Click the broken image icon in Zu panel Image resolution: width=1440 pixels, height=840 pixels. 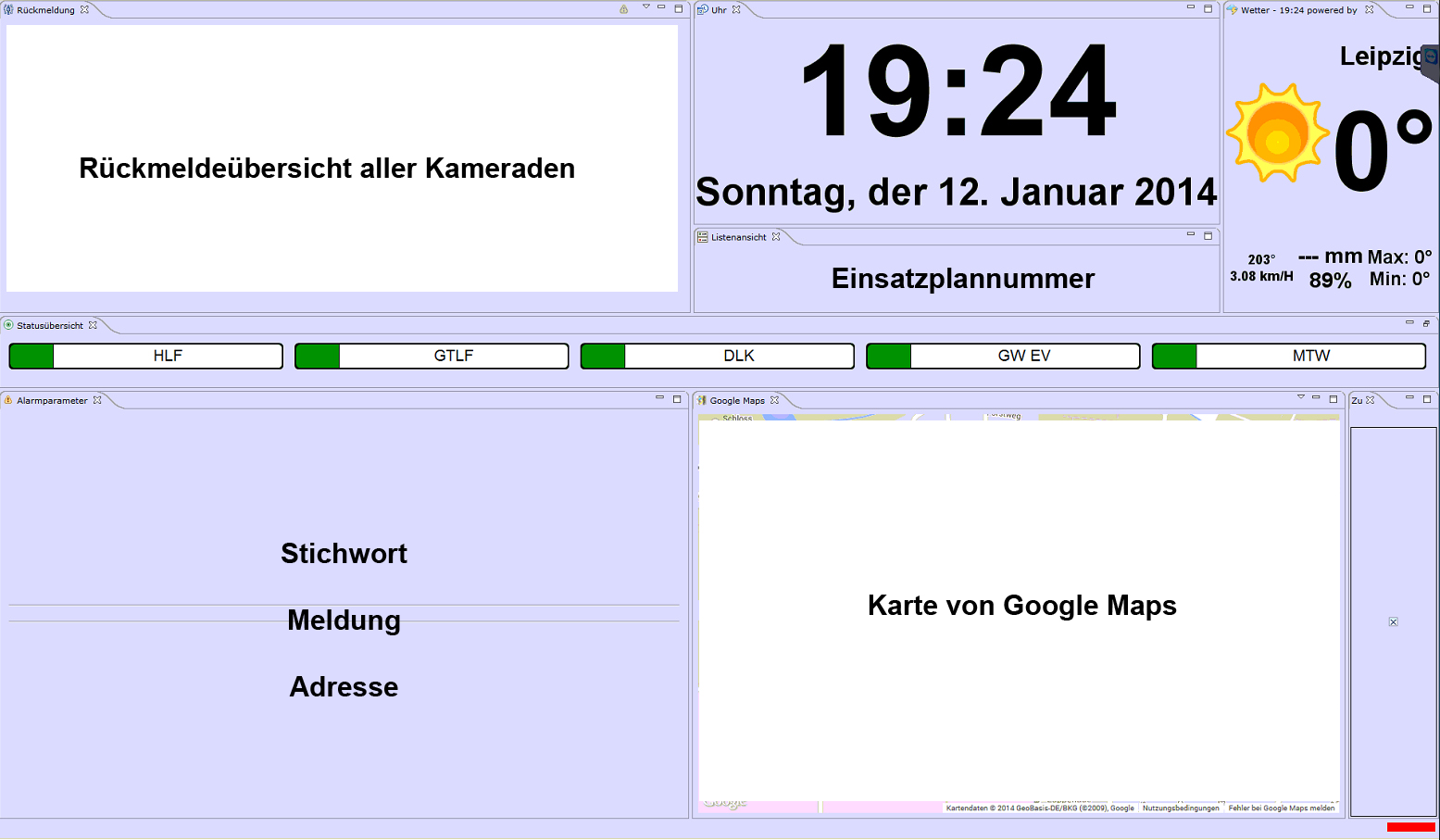click(x=1393, y=622)
